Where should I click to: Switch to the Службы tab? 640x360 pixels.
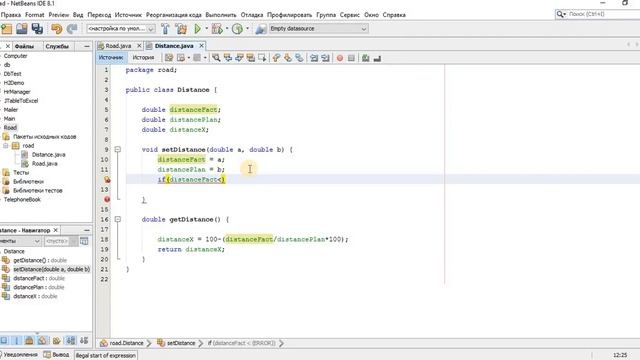point(57,46)
